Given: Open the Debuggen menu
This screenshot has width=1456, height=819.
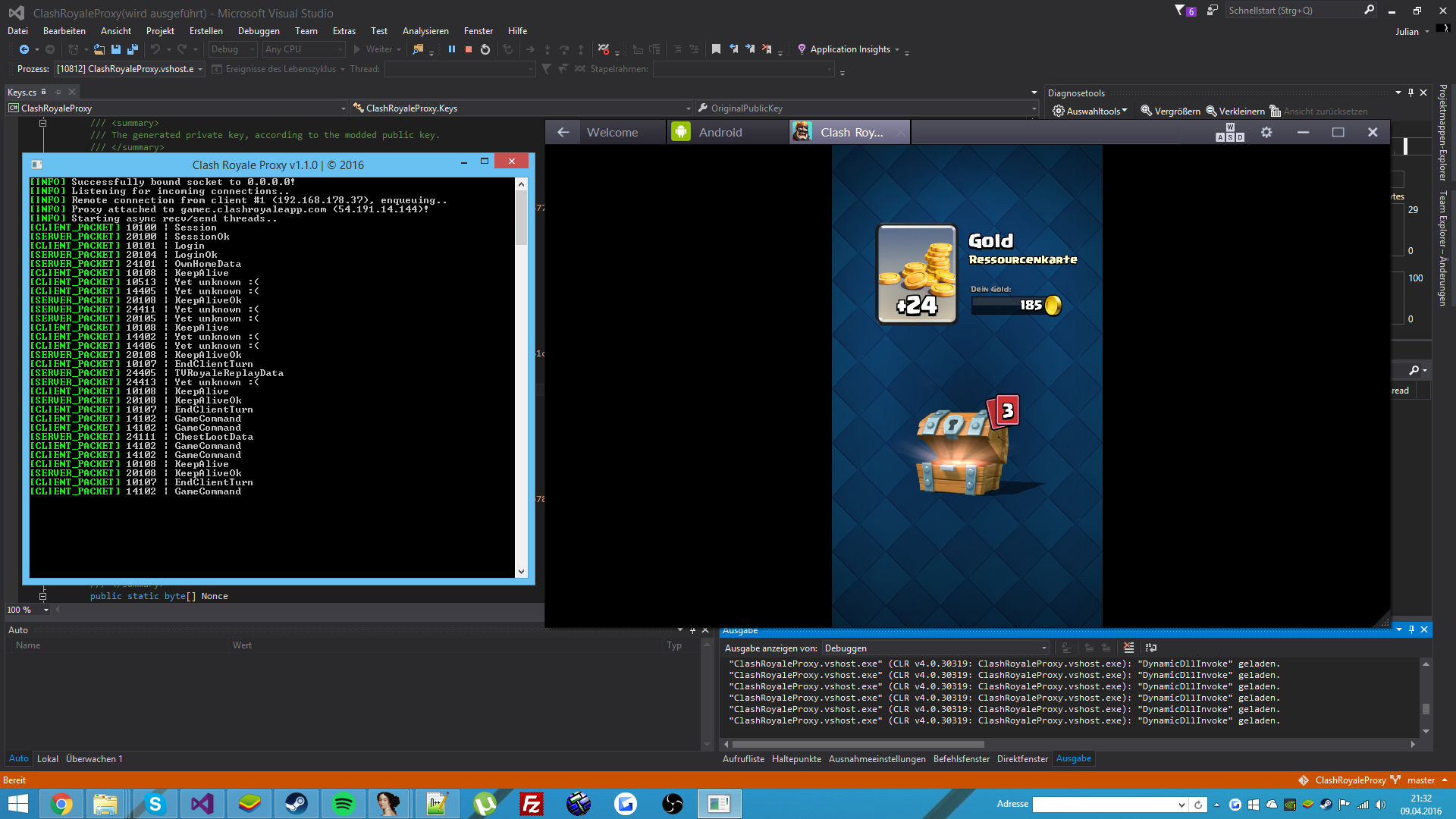Looking at the screenshot, I should click(259, 31).
